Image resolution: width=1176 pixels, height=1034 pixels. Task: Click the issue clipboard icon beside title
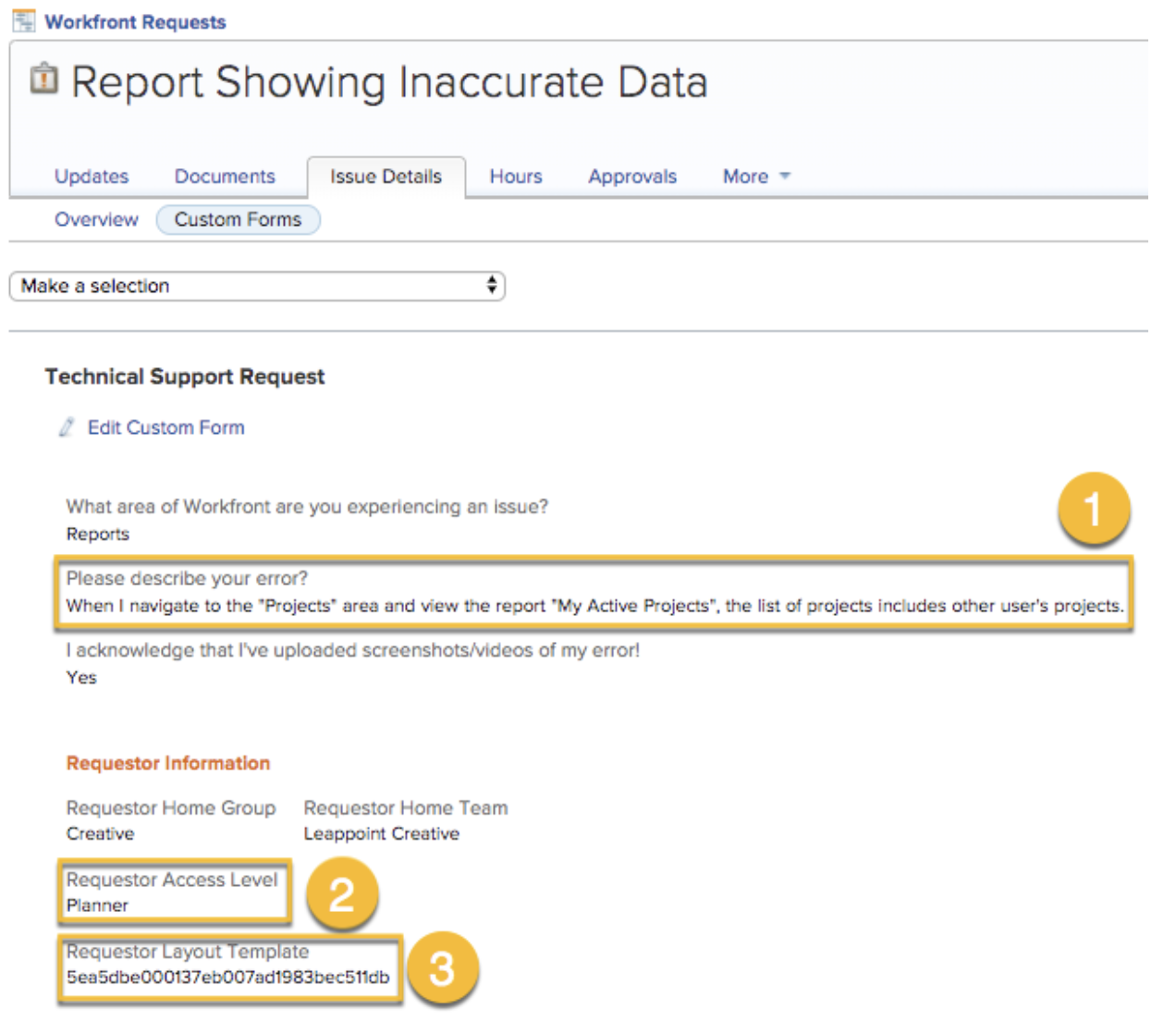pos(43,80)
